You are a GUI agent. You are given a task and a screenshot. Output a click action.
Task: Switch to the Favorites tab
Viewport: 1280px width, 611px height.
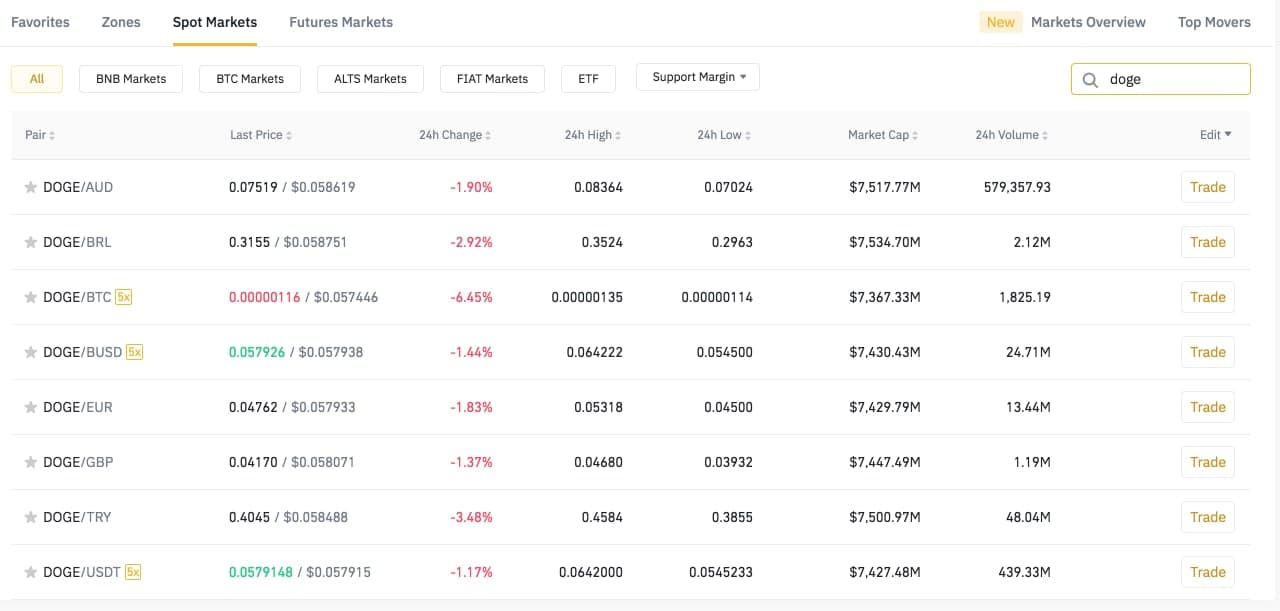pos(40,22)
